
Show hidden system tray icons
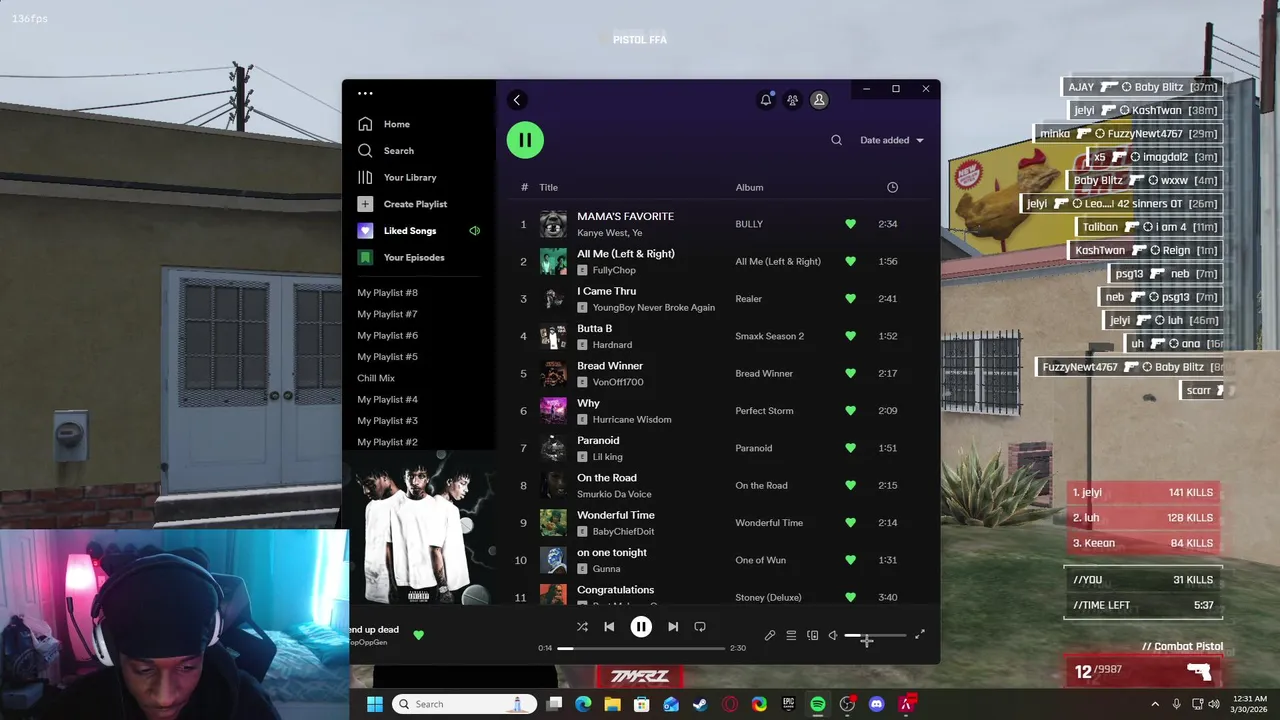(1155, 704)
